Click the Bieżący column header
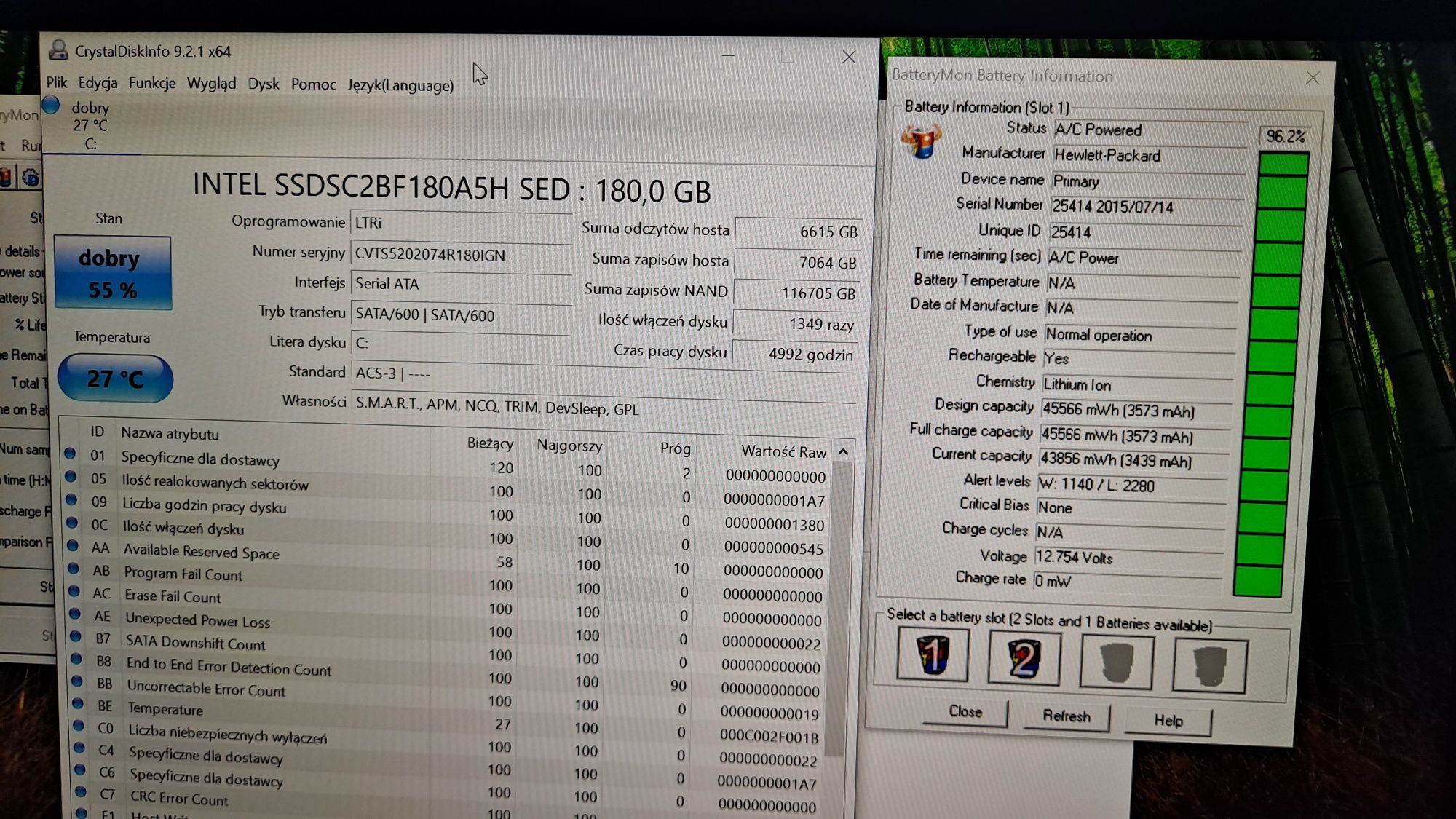Viewport: 1456px width, 819px height. [x=490, y=443]
